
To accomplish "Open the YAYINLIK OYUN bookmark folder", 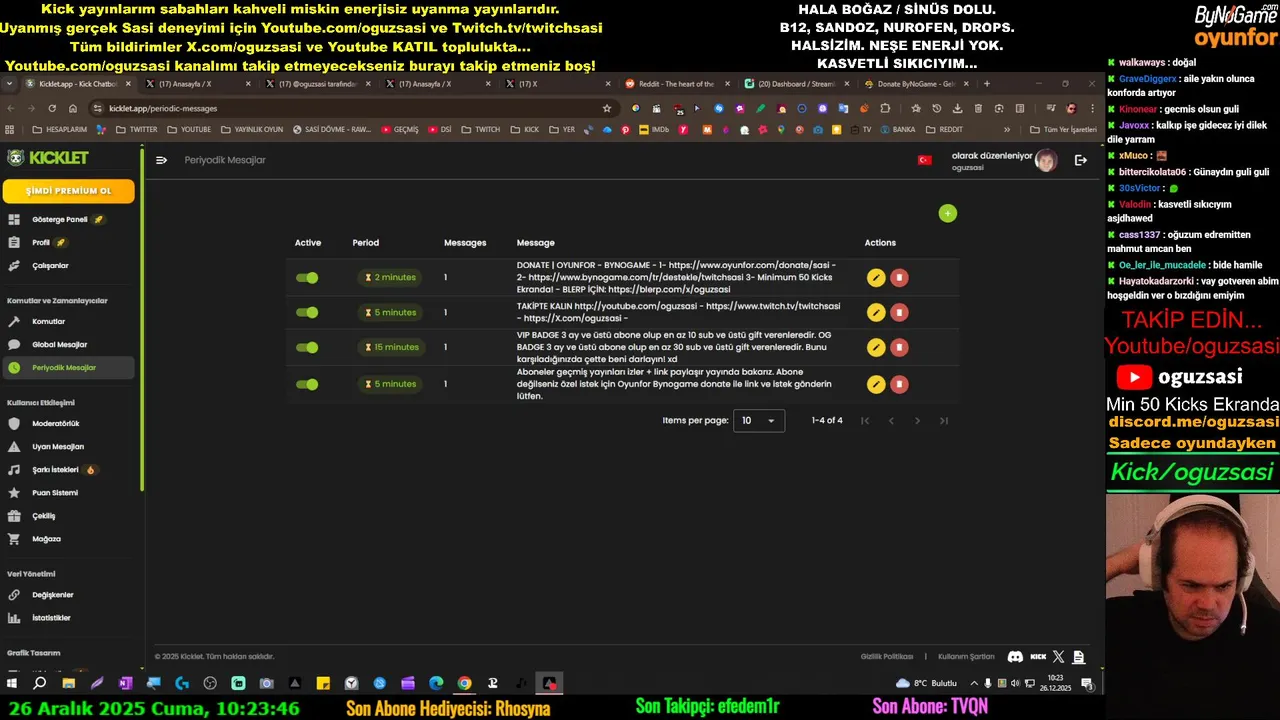I will (x=252, y=129).
